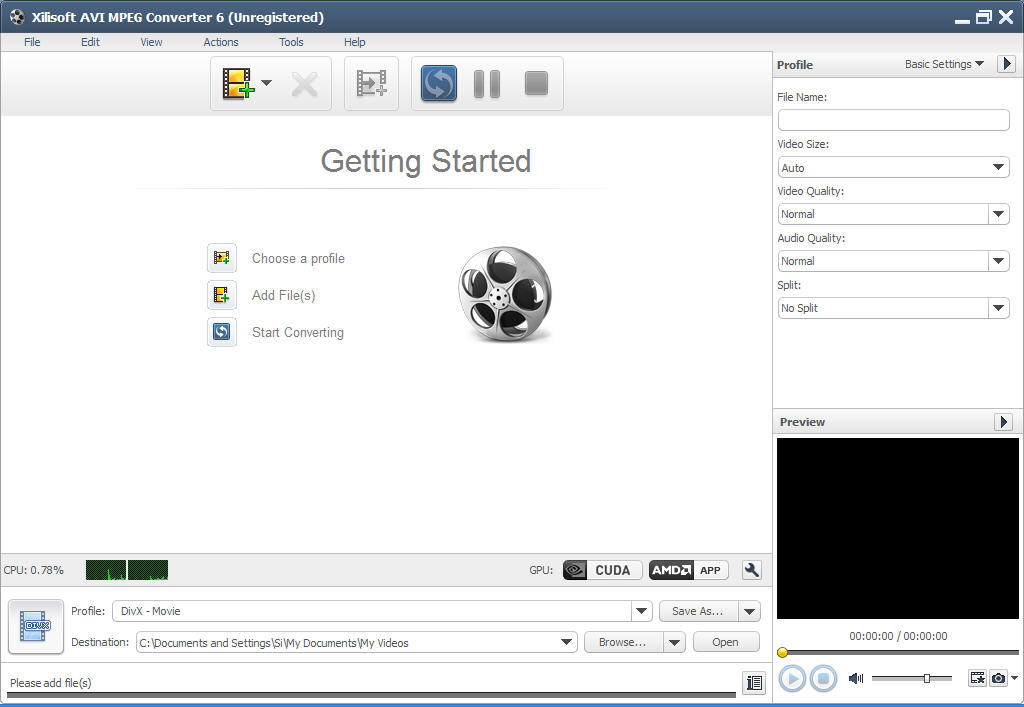Click the delete file X icon
The height and width of the screenshot is (707, 1024).
[x=303, y=84]
